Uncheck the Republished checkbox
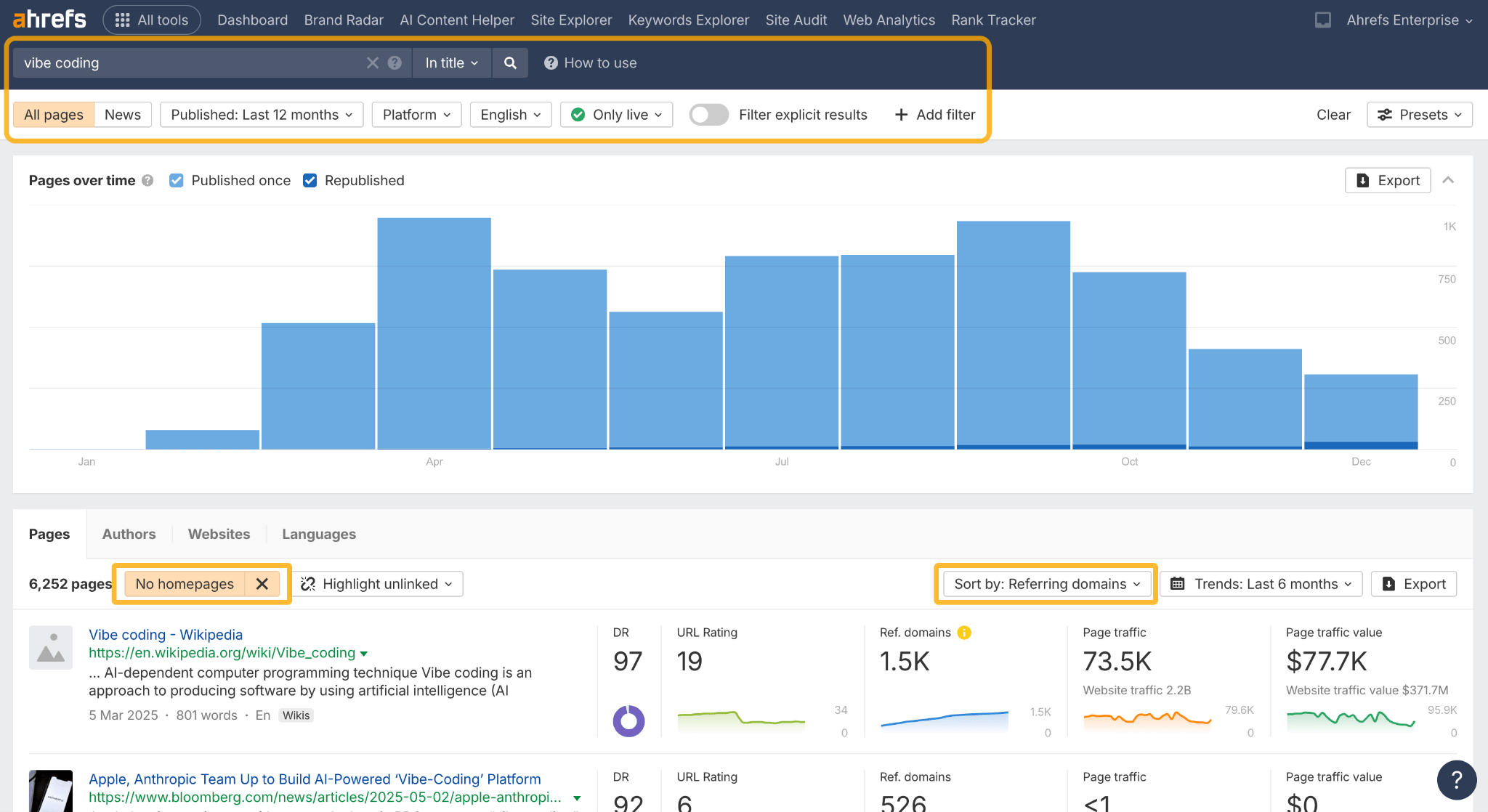 point(310,180)
